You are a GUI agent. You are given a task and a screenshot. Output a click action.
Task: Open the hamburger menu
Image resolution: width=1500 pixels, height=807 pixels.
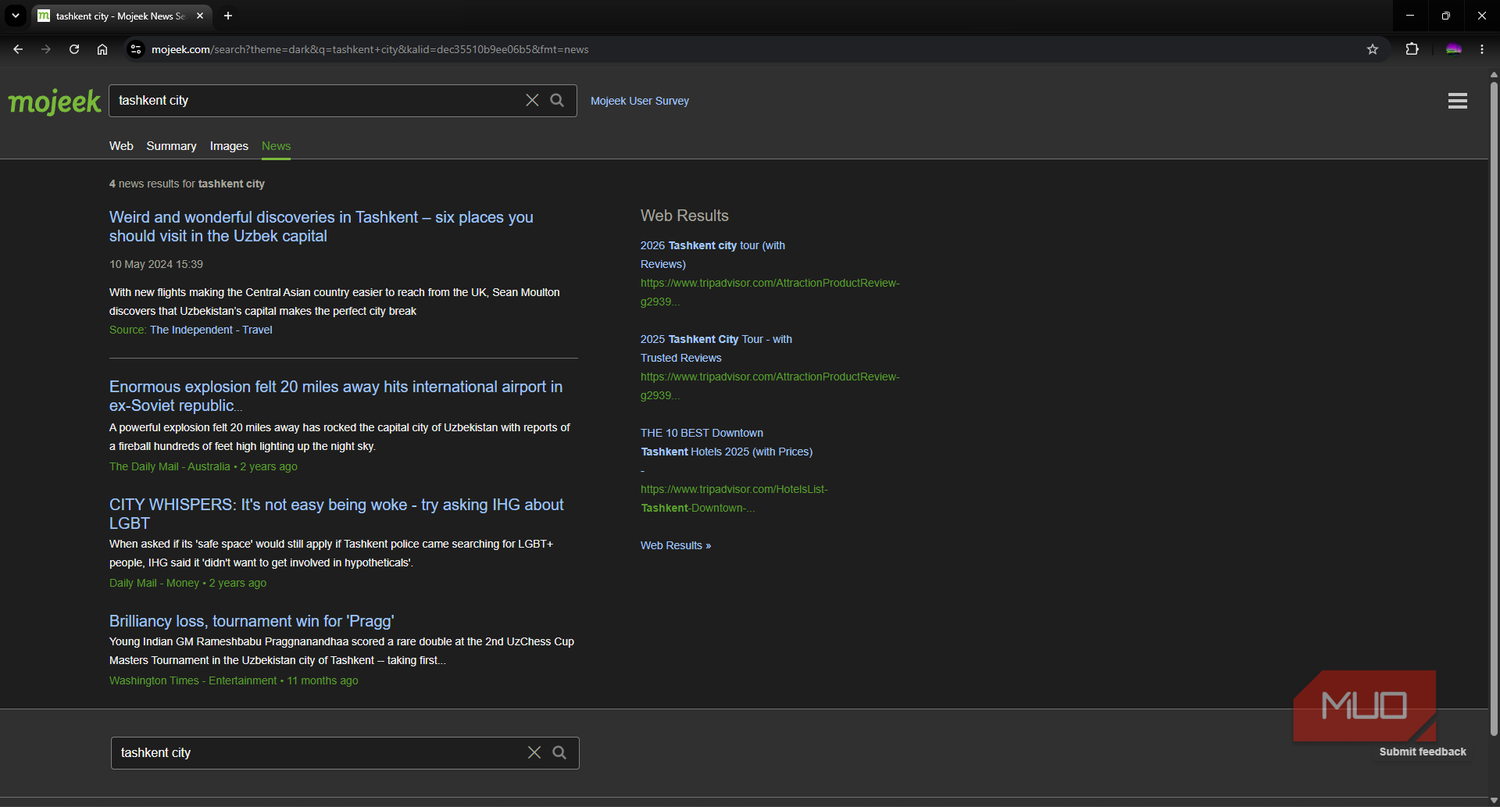tap(1457, 101)
